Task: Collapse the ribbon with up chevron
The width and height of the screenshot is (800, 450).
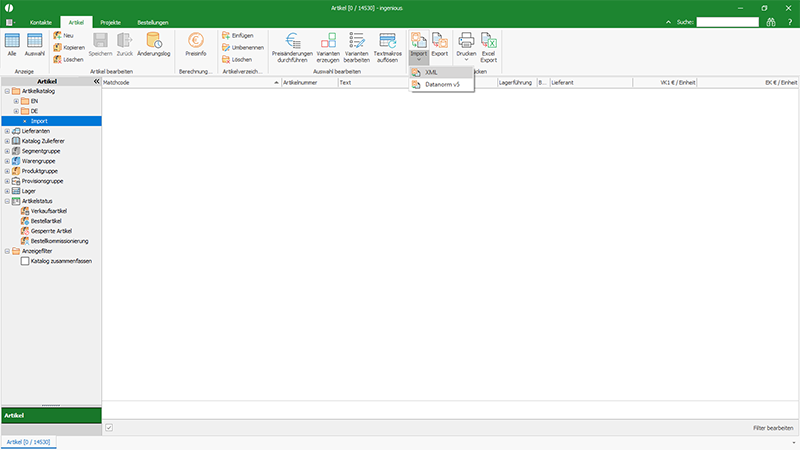Action: (668, 22)
